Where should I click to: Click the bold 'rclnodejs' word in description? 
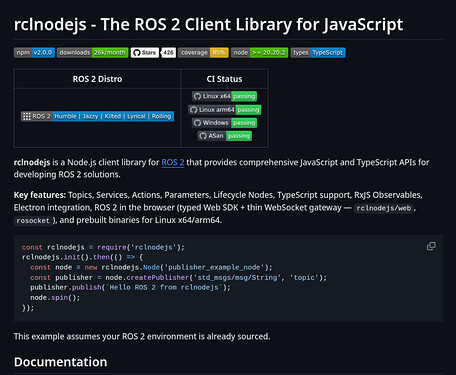(x=32, y=162)
